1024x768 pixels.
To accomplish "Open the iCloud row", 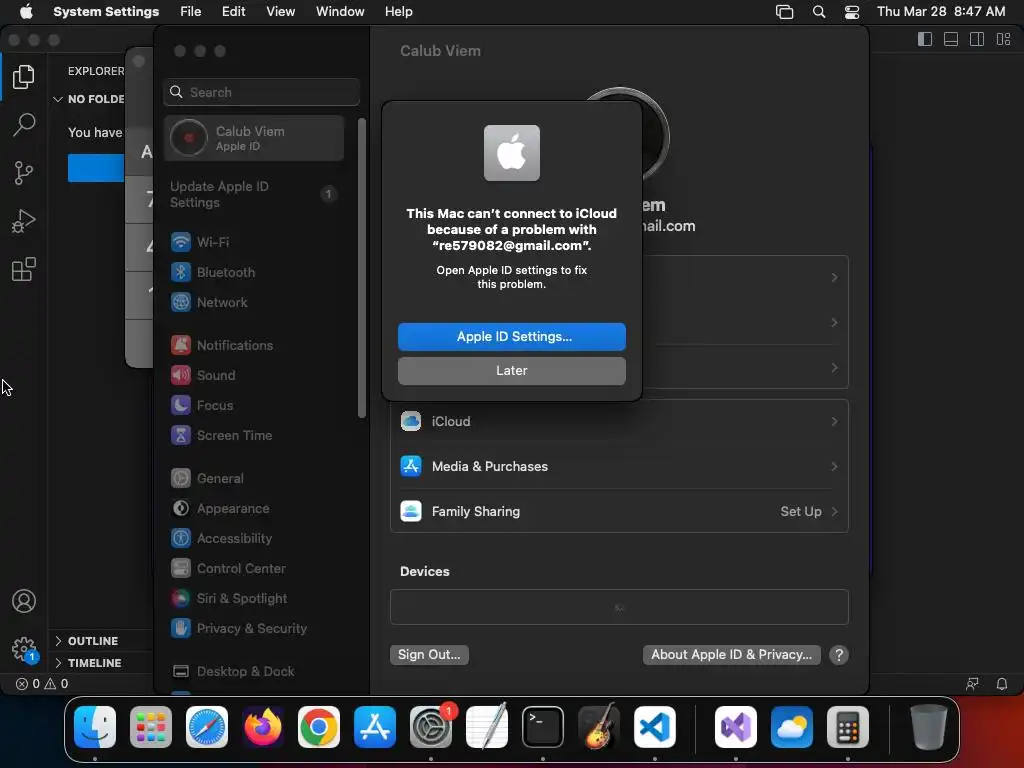I will [619, 422].
